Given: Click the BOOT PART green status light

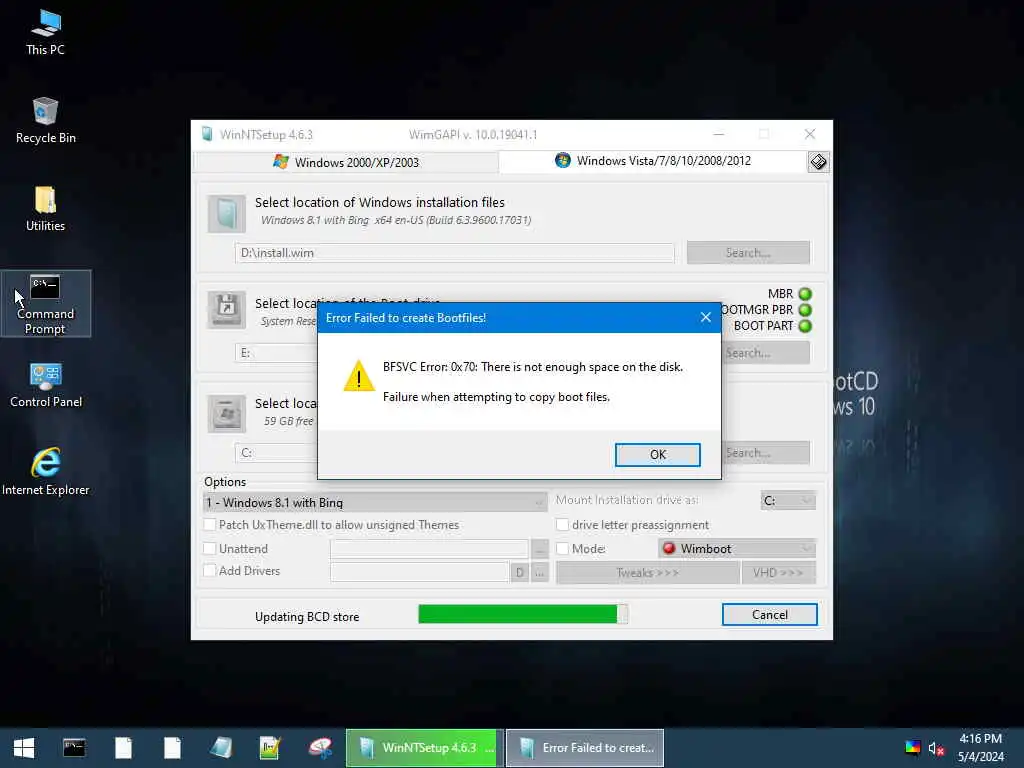Looking at the screenshot, I should click(805, 326).
